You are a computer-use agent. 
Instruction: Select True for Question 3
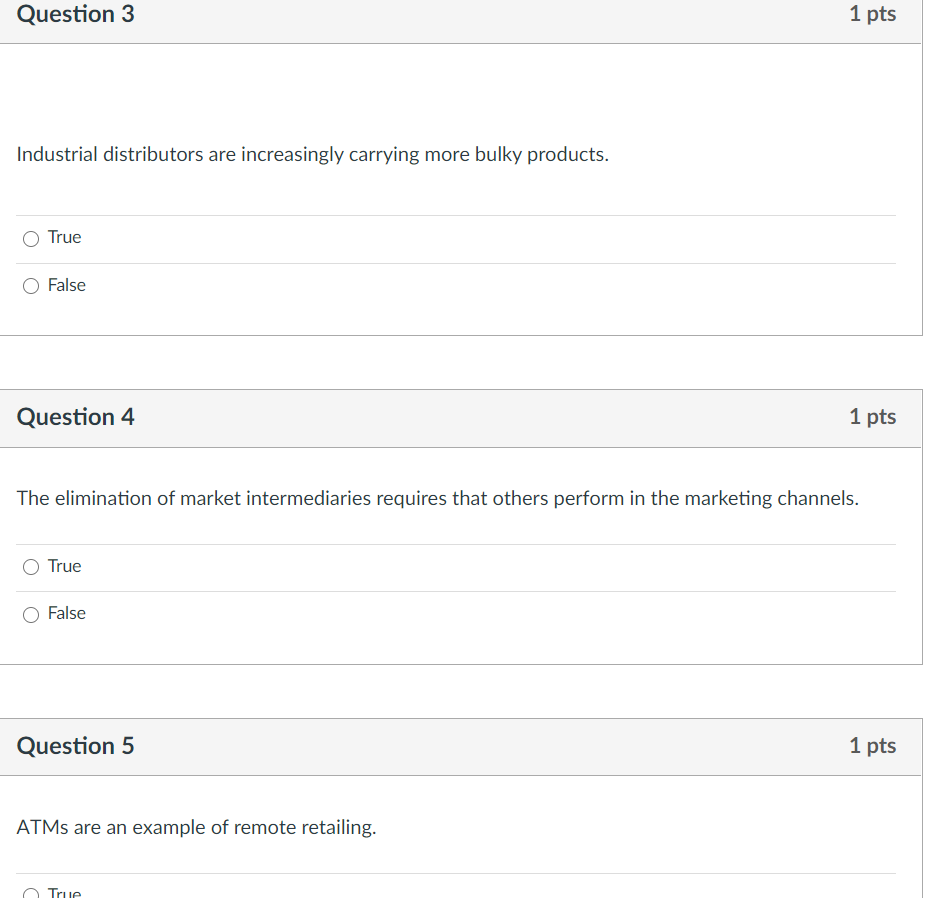31,238
